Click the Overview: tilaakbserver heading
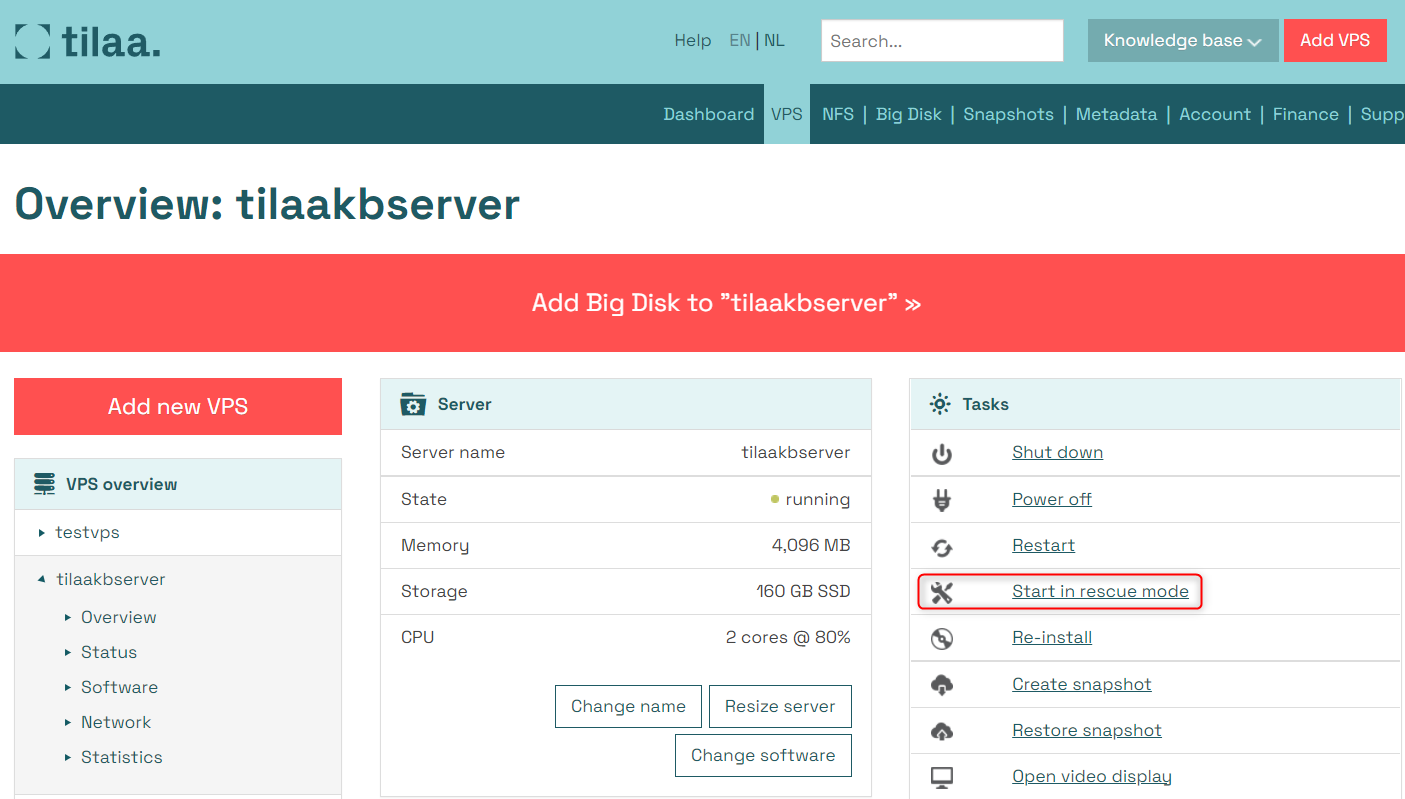1405x799 pixels. (x=267, y=204)
